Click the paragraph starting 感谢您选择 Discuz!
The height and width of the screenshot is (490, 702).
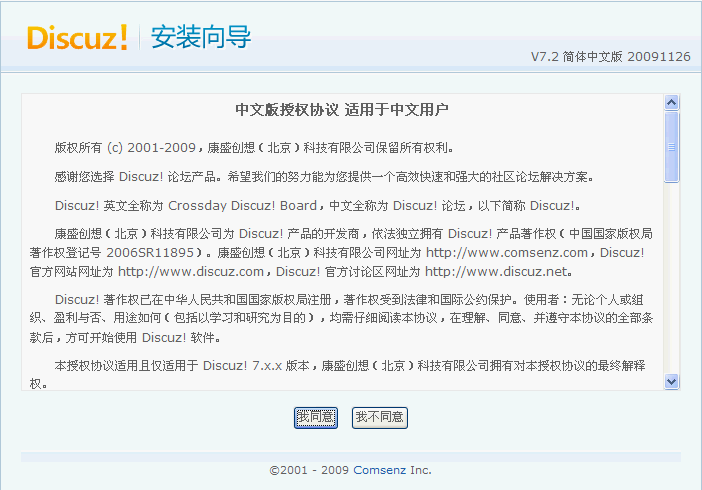coord(325,177)
